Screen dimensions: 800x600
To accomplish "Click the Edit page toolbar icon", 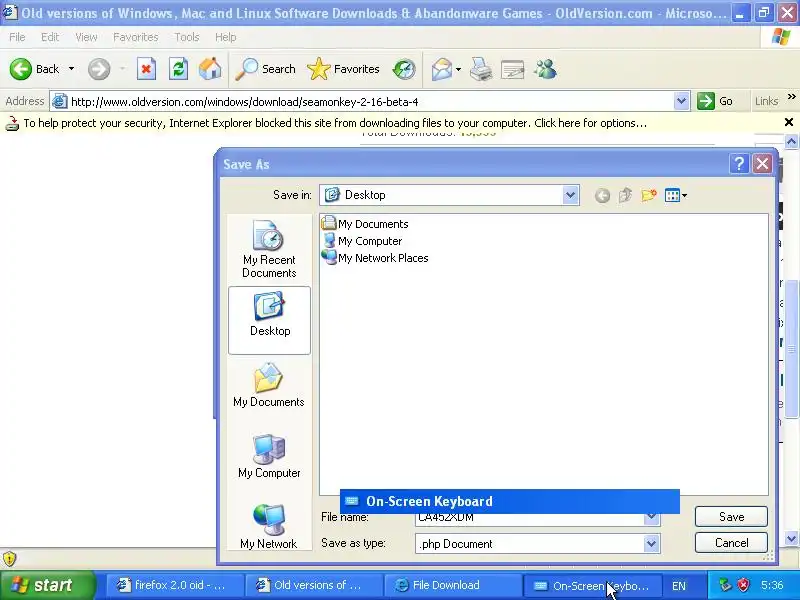I will pyautogui.click(x=513, y=69).
